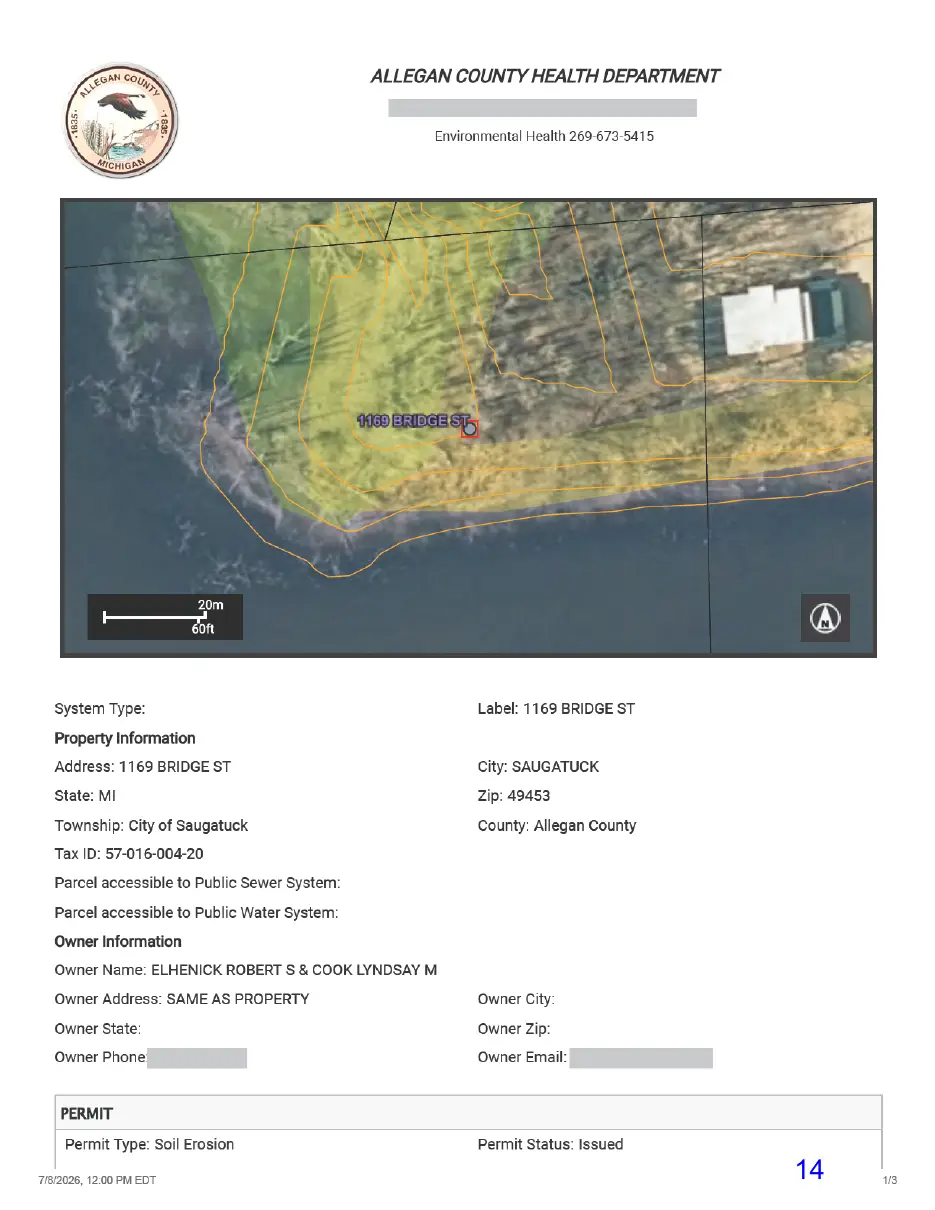Click the Environmental Health phone number 269-673-5415

611,136
